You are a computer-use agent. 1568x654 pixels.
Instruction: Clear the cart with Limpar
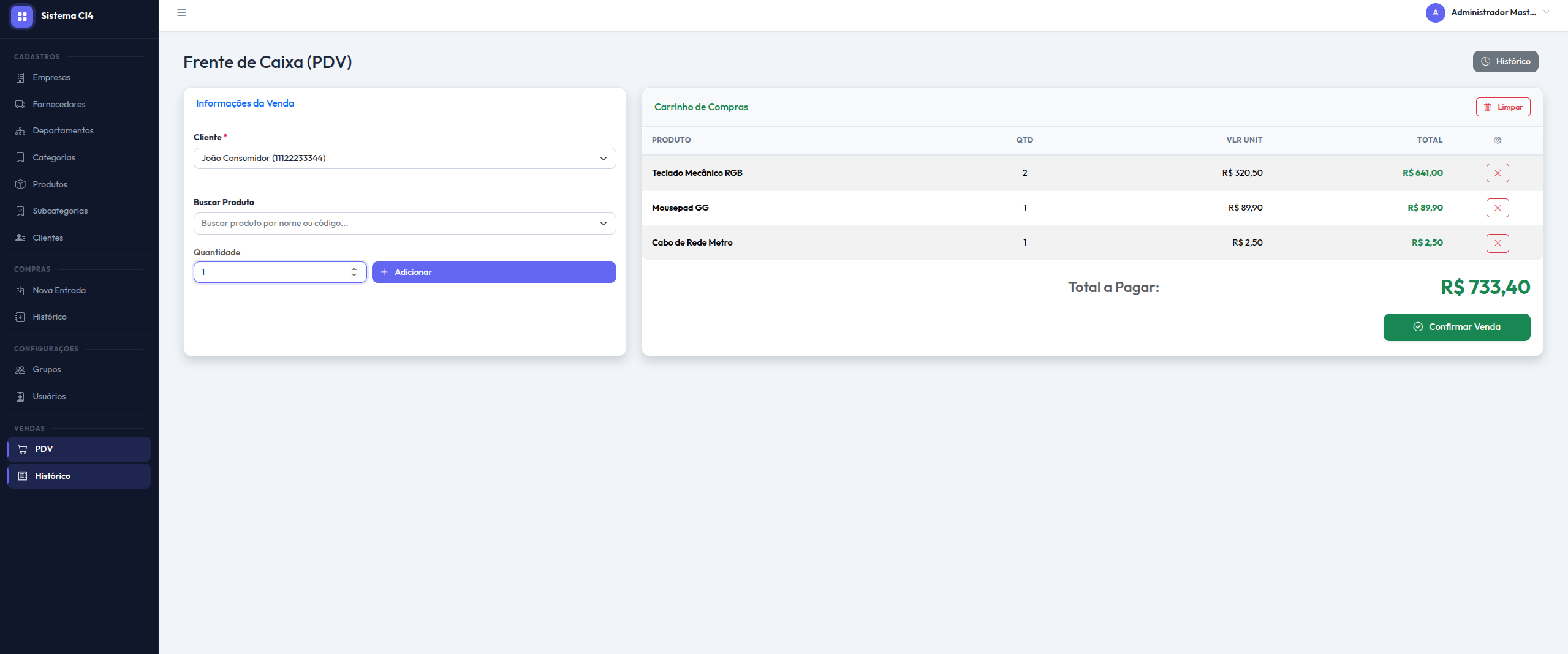pyautogui.click(x=1502, y=107)
